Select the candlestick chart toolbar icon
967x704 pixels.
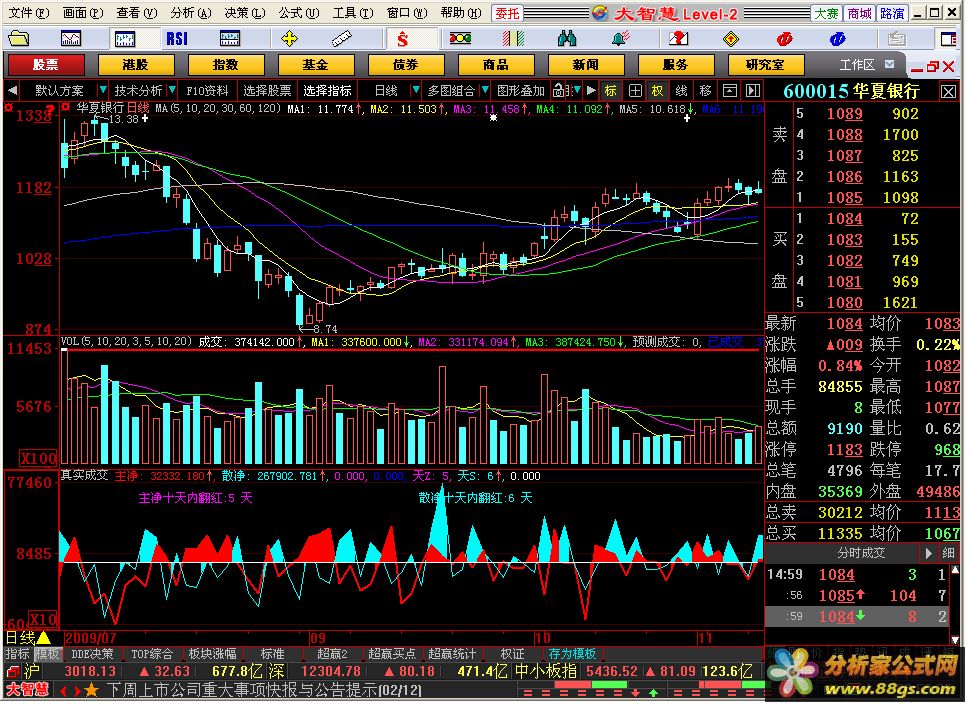point(125,39)
